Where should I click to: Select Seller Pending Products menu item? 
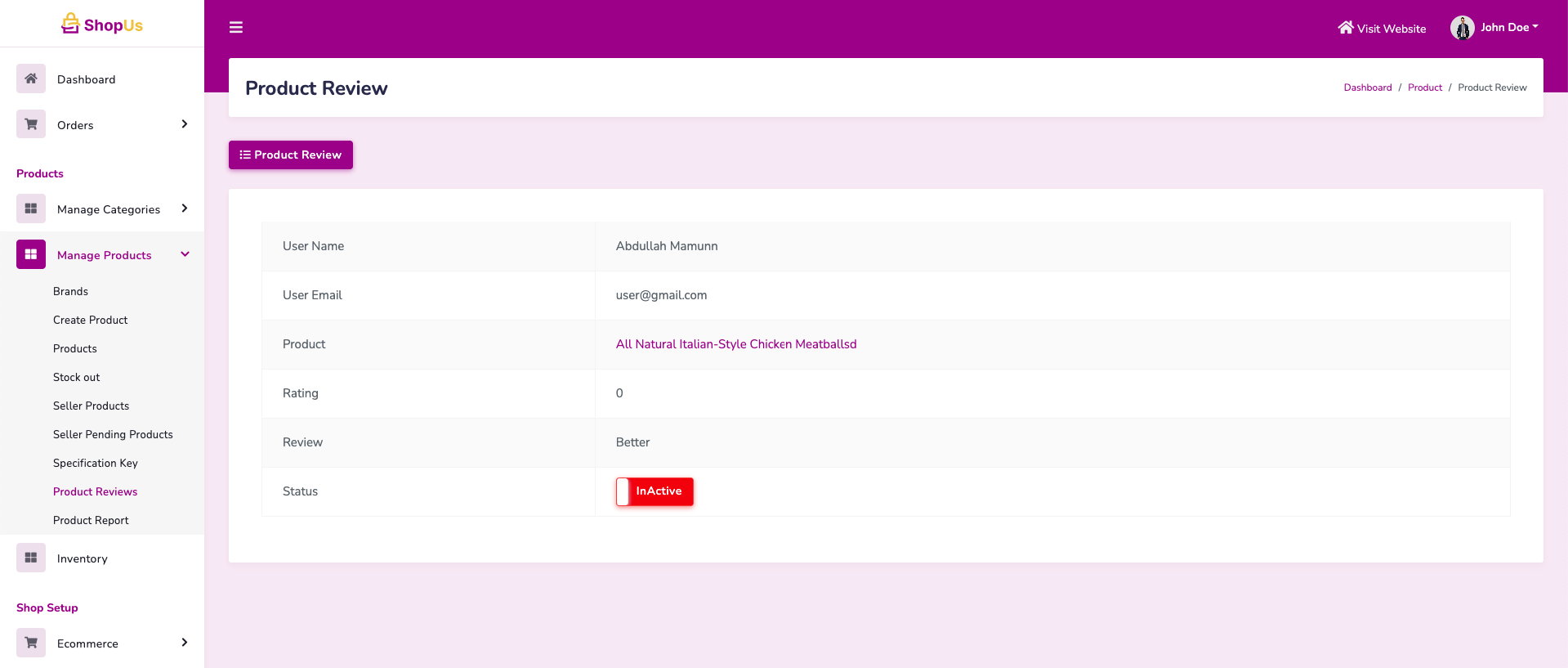[113, 434]
